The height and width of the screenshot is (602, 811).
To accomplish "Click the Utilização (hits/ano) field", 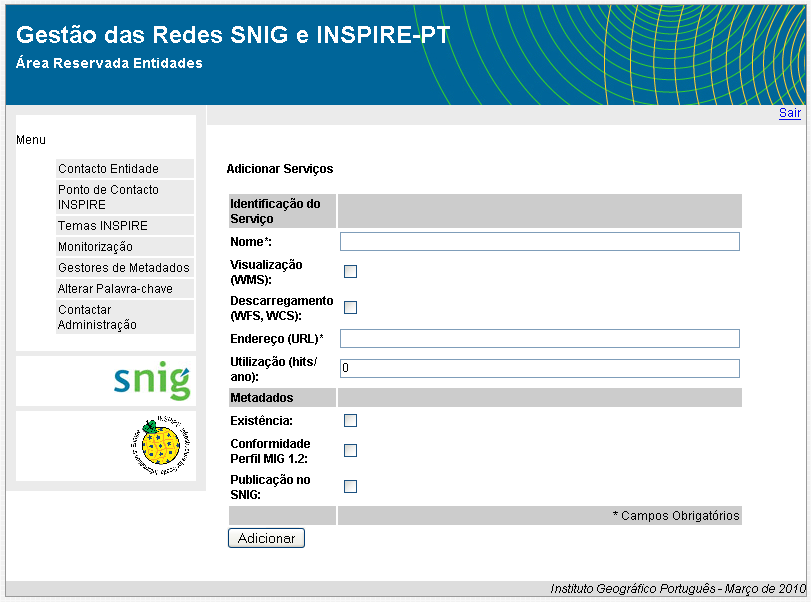I will [539, 368].
